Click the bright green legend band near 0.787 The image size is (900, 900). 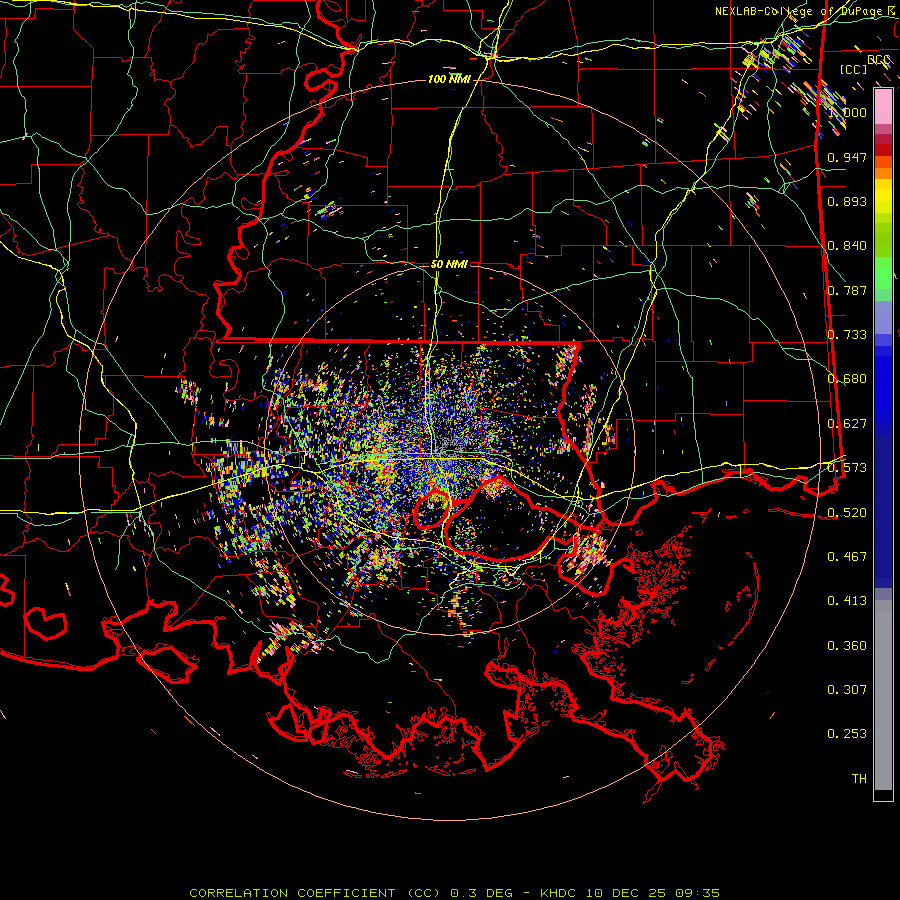coord(883,273)
